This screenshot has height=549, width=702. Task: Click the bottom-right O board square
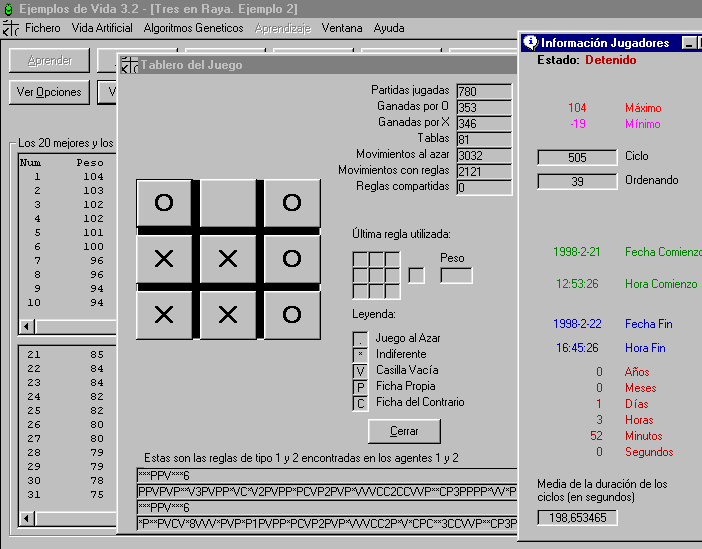click(292, 315)
